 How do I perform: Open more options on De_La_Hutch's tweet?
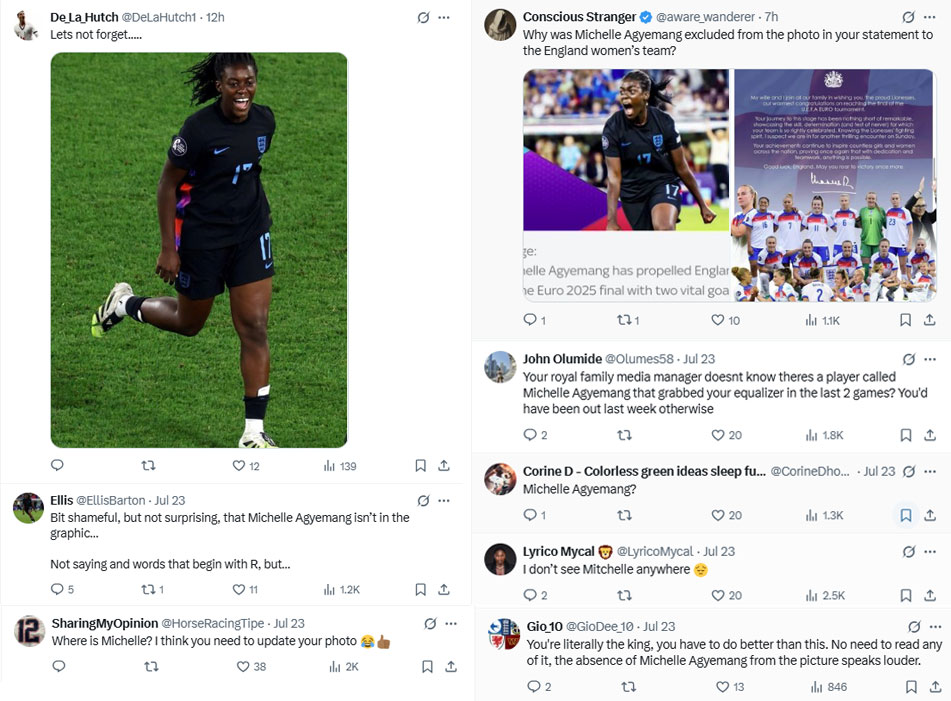point(444,18)
